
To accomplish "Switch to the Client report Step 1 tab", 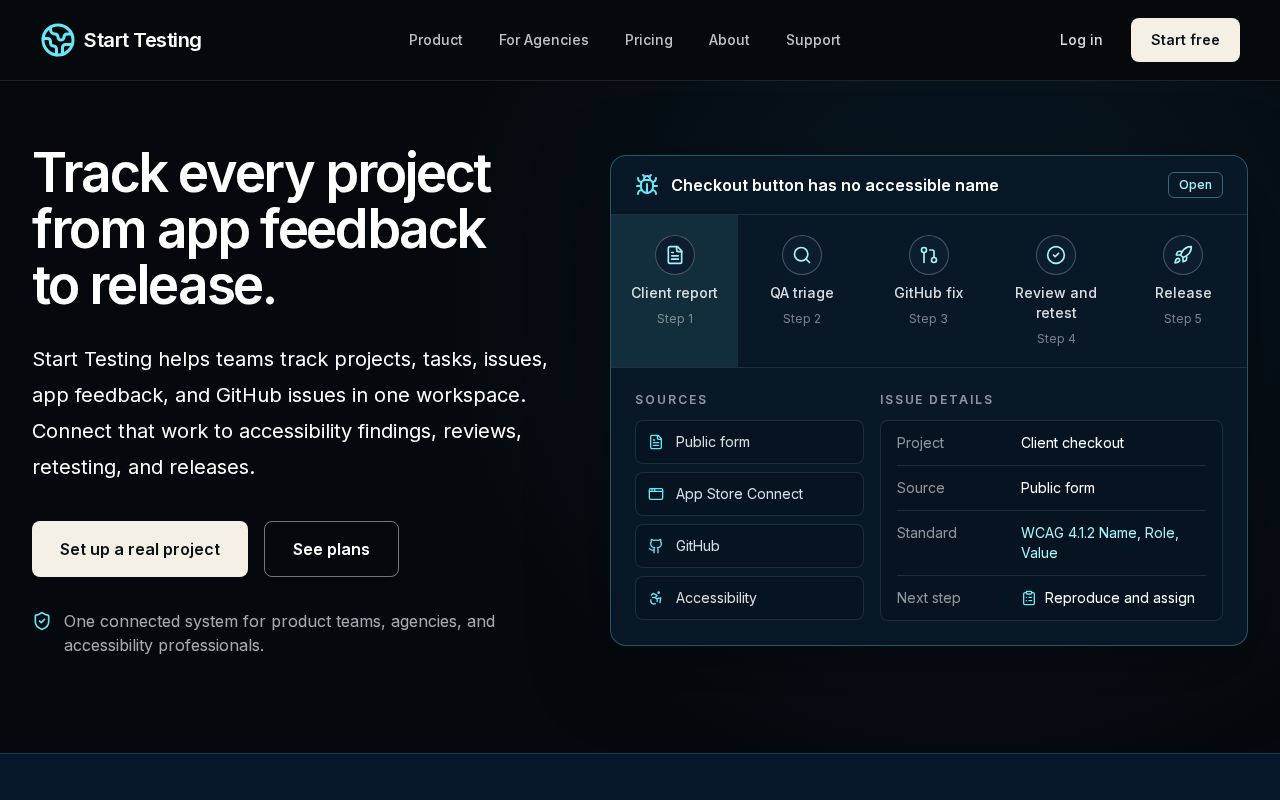I will [x=675, y=291].
